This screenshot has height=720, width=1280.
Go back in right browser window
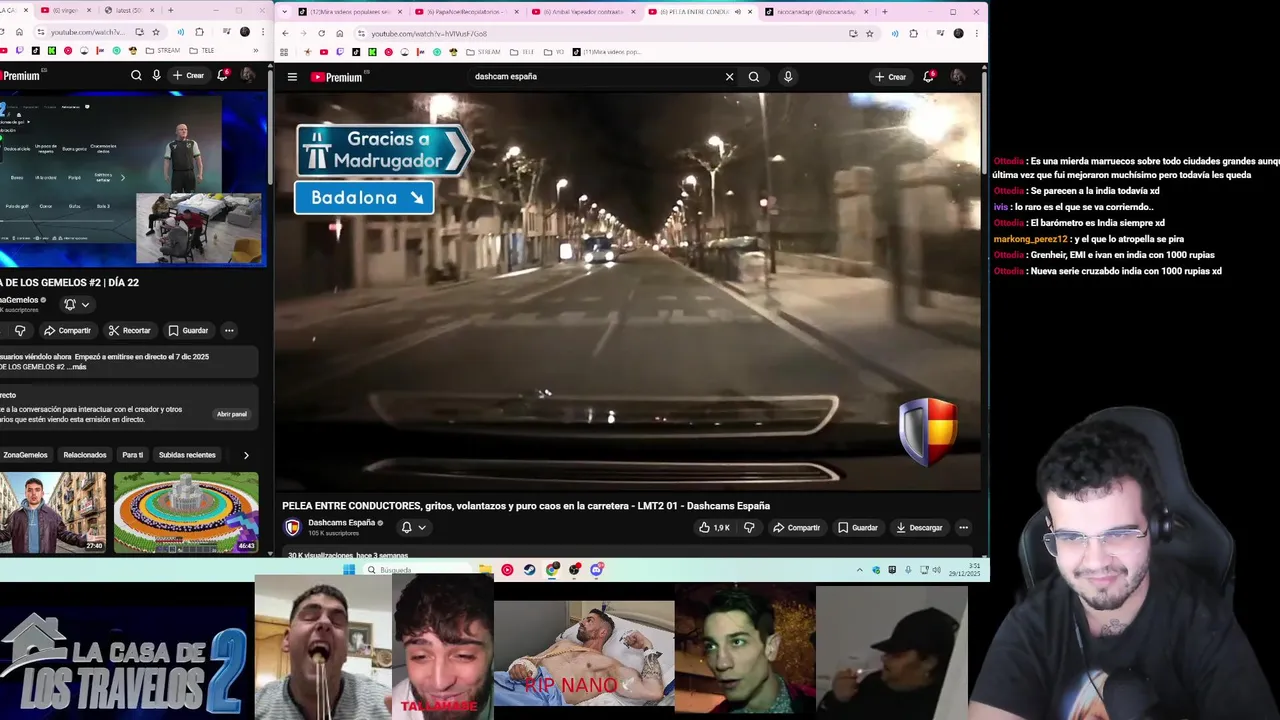tap(285, 33)
